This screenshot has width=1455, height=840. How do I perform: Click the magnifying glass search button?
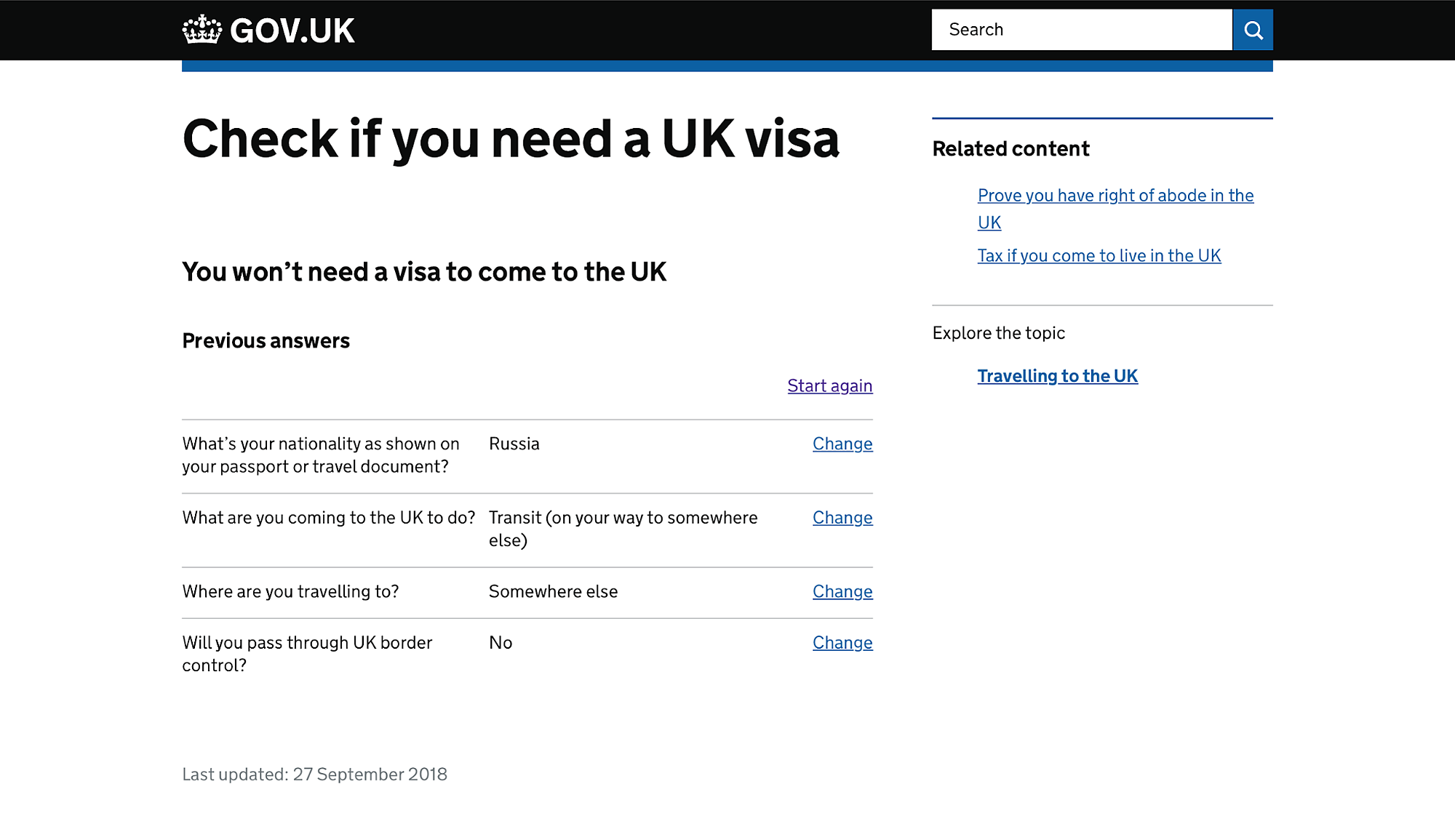tap(1253, 30)
